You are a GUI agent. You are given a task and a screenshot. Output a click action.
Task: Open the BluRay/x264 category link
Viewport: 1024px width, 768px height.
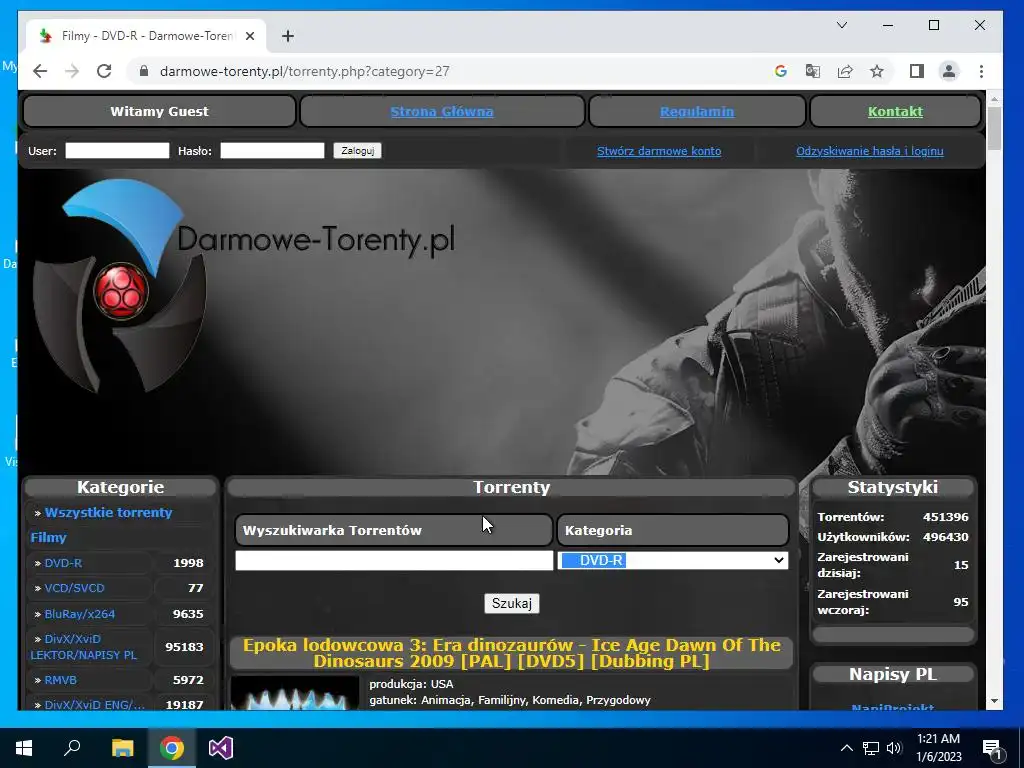80,614
